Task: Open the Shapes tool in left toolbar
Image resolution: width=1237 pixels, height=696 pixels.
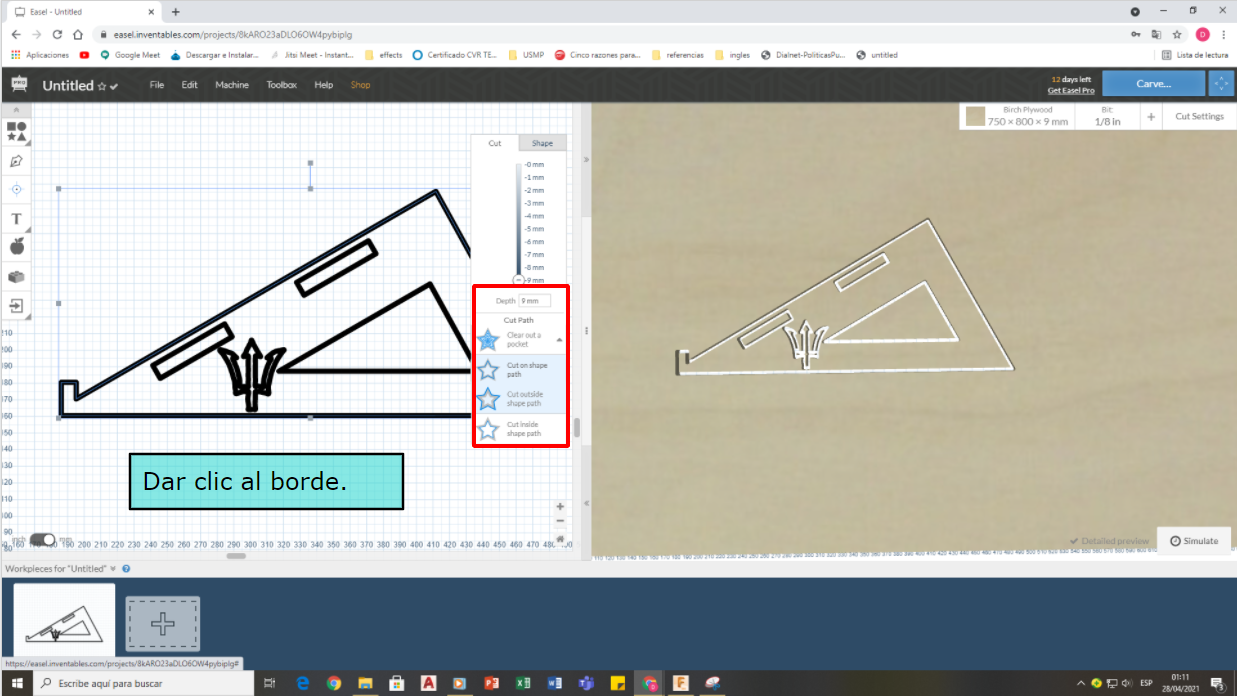Action: click(16, 131)
